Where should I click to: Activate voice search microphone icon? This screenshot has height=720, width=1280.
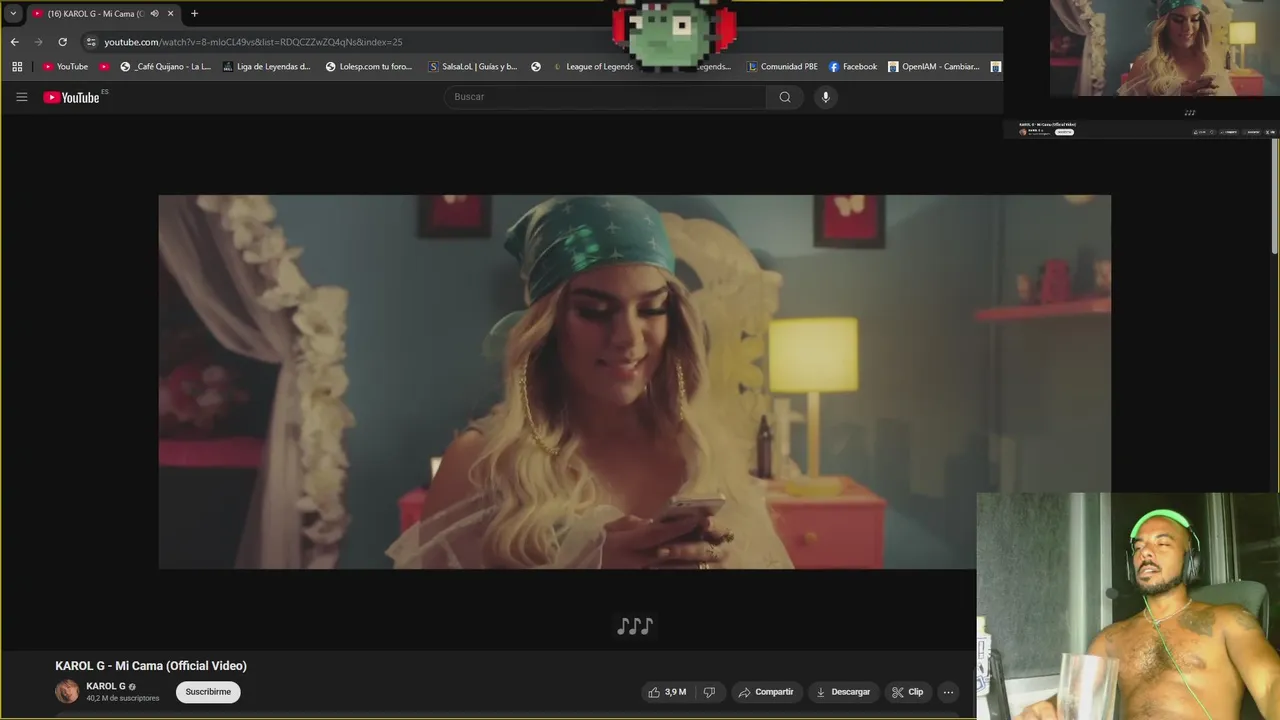click(x=825, y=97)
